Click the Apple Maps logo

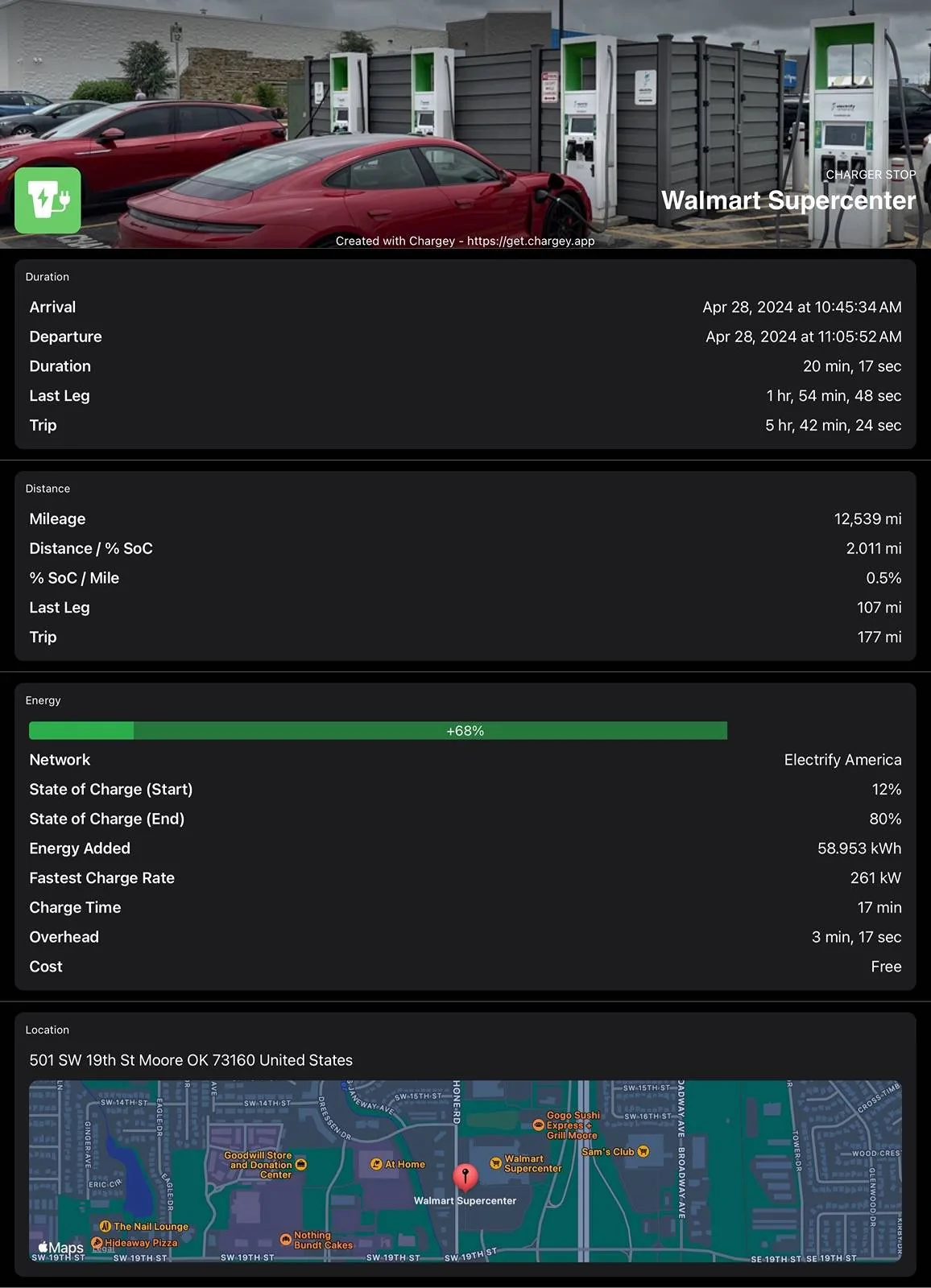point(61,1248)
